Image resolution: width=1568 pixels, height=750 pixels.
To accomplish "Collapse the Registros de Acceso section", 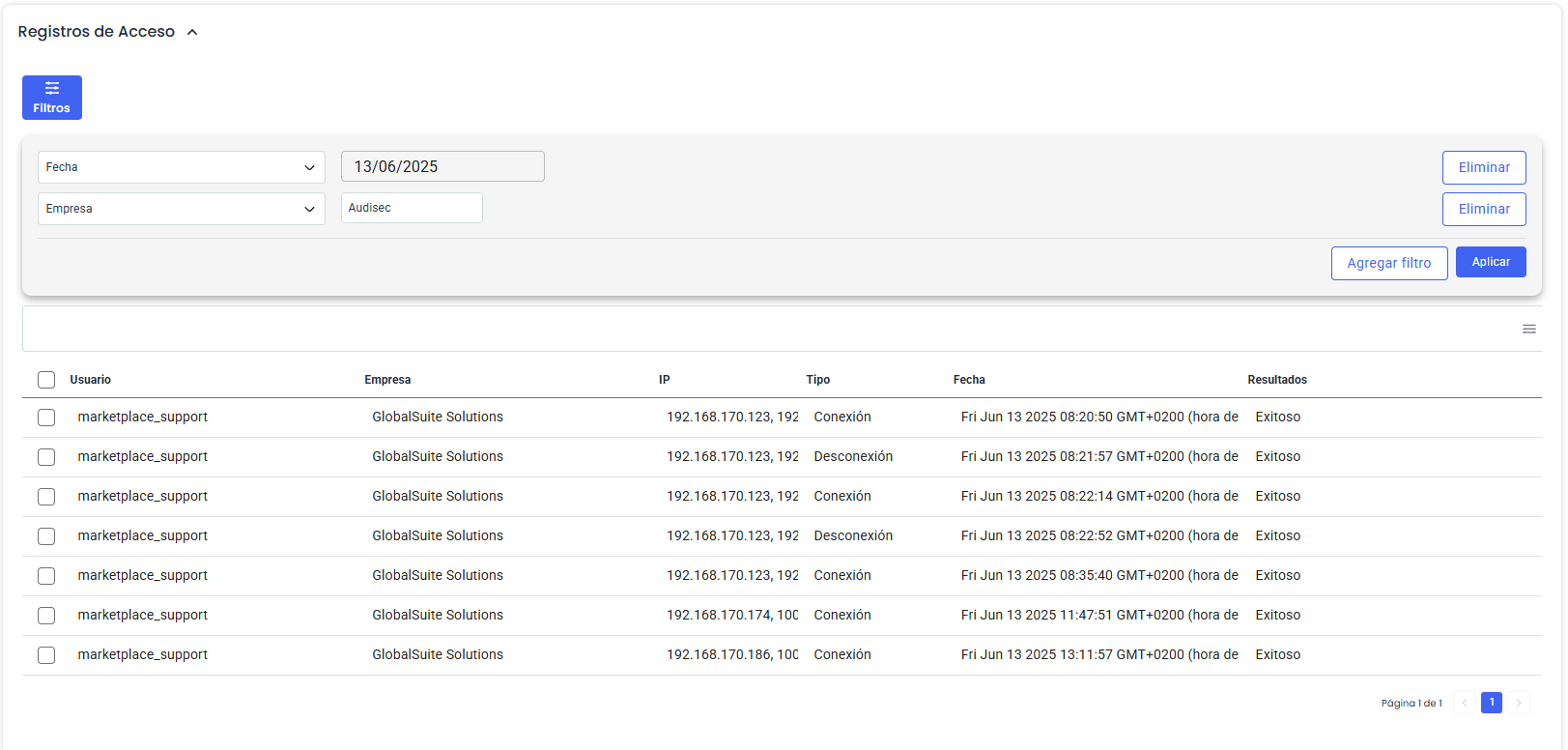I will coord(192,32).
